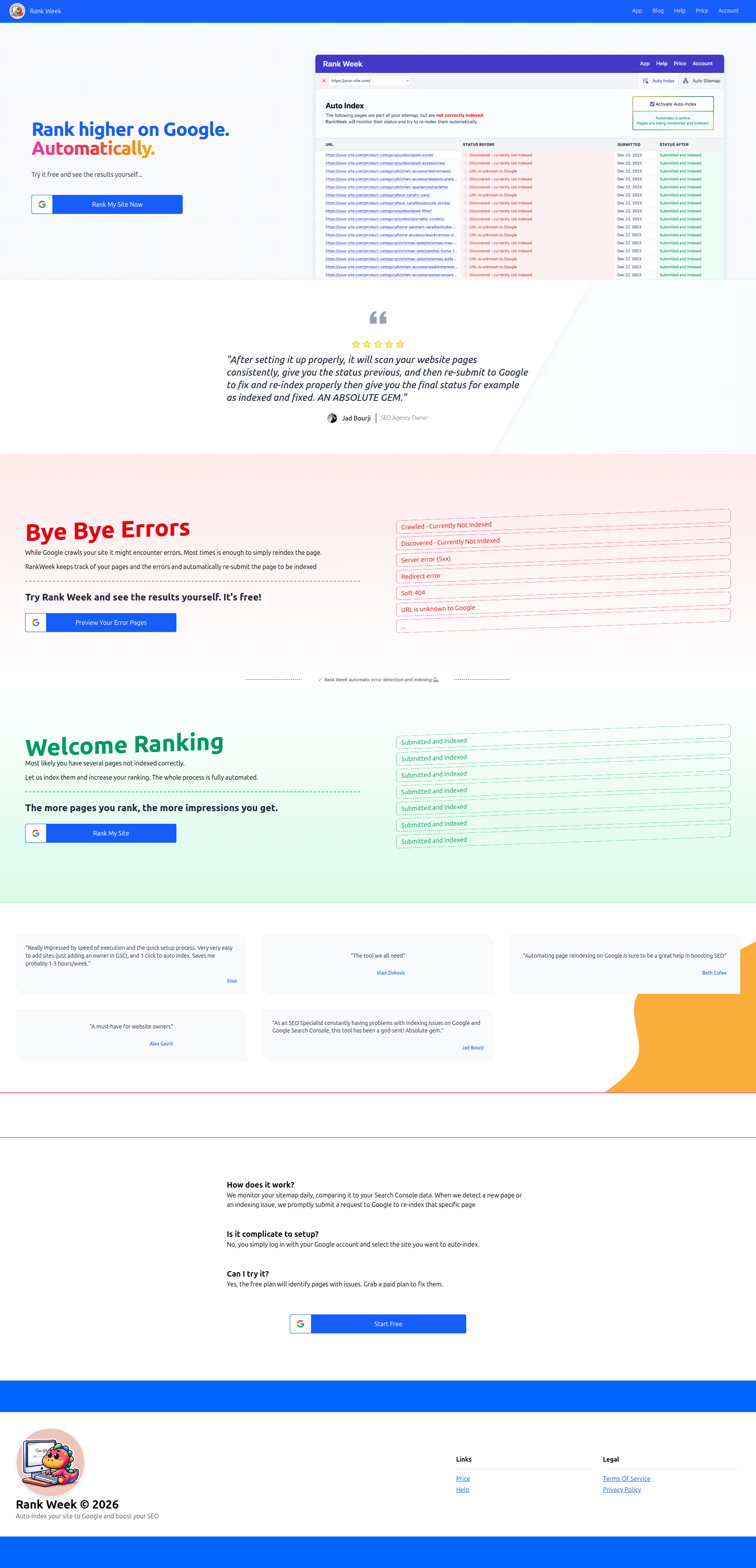
Task: Click Google icon beside Start Free
Action: 301,1324
